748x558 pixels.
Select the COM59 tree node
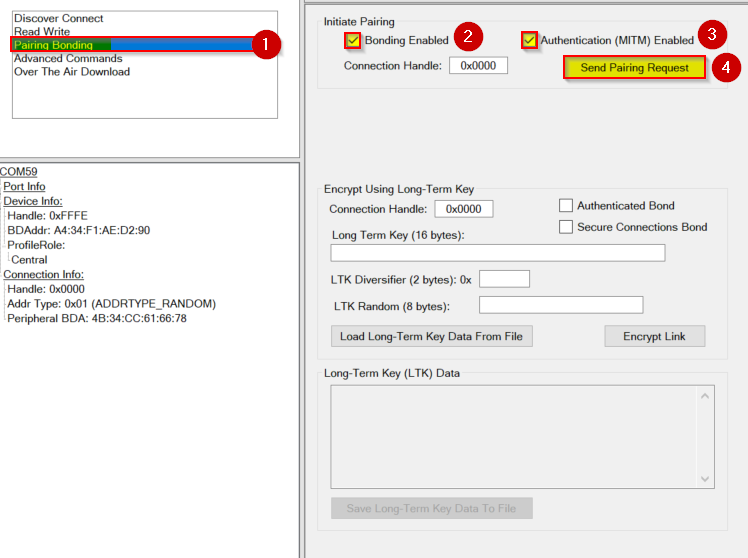coord(20,172)
